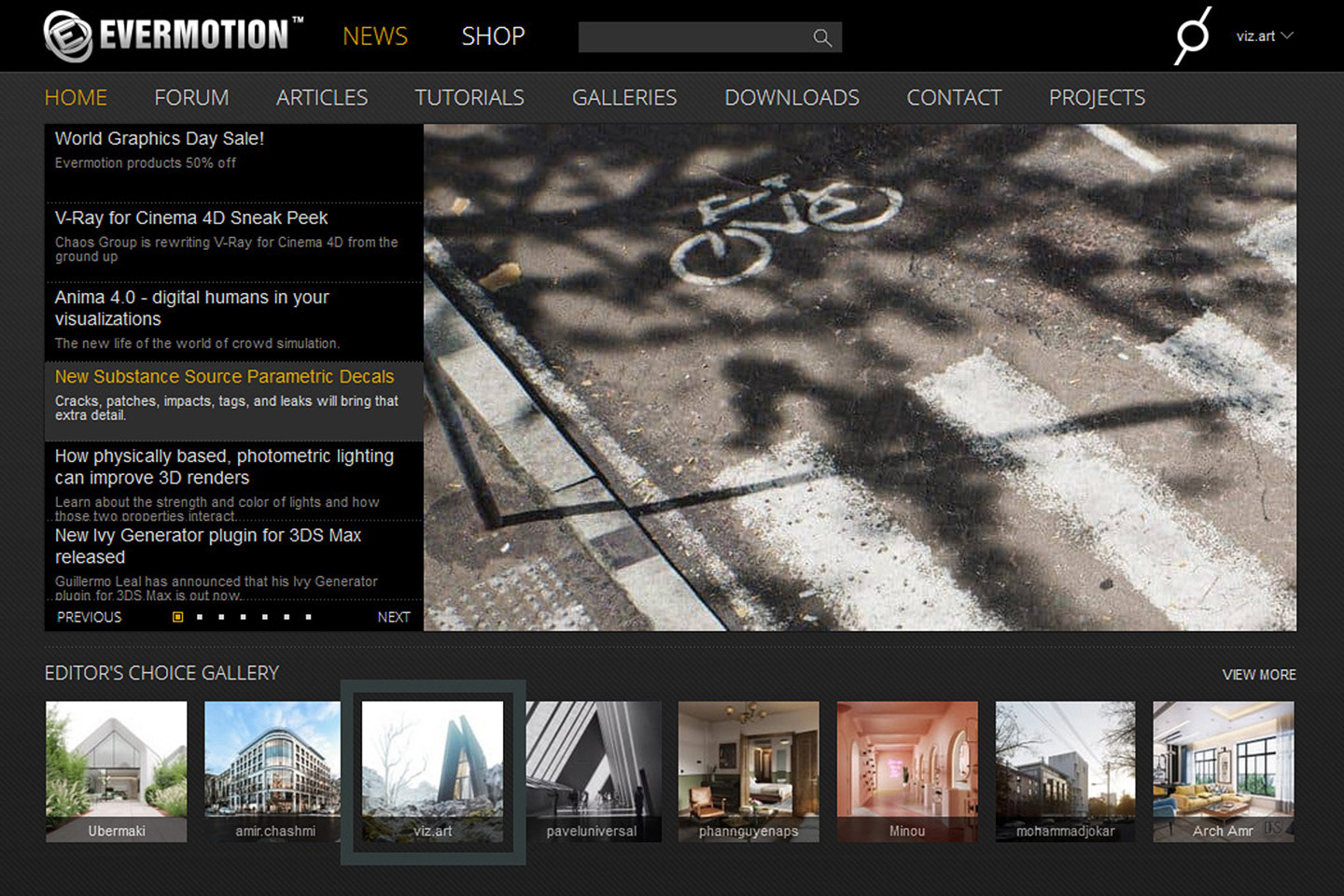Open the DOWNLOADS tab
Screen dimensions: 1344x896
(791, 97)
